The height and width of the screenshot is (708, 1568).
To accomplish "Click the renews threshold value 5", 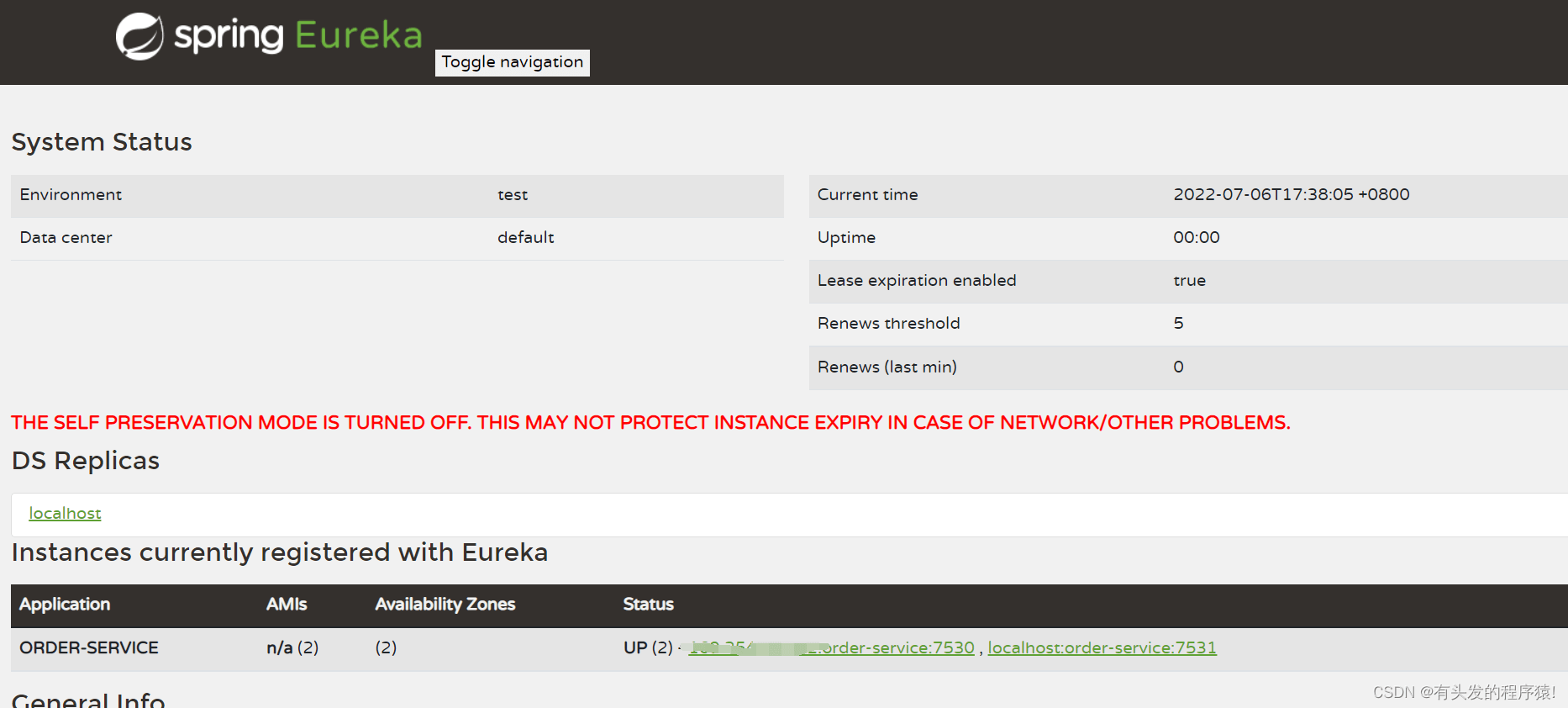I will point(1178,323).
